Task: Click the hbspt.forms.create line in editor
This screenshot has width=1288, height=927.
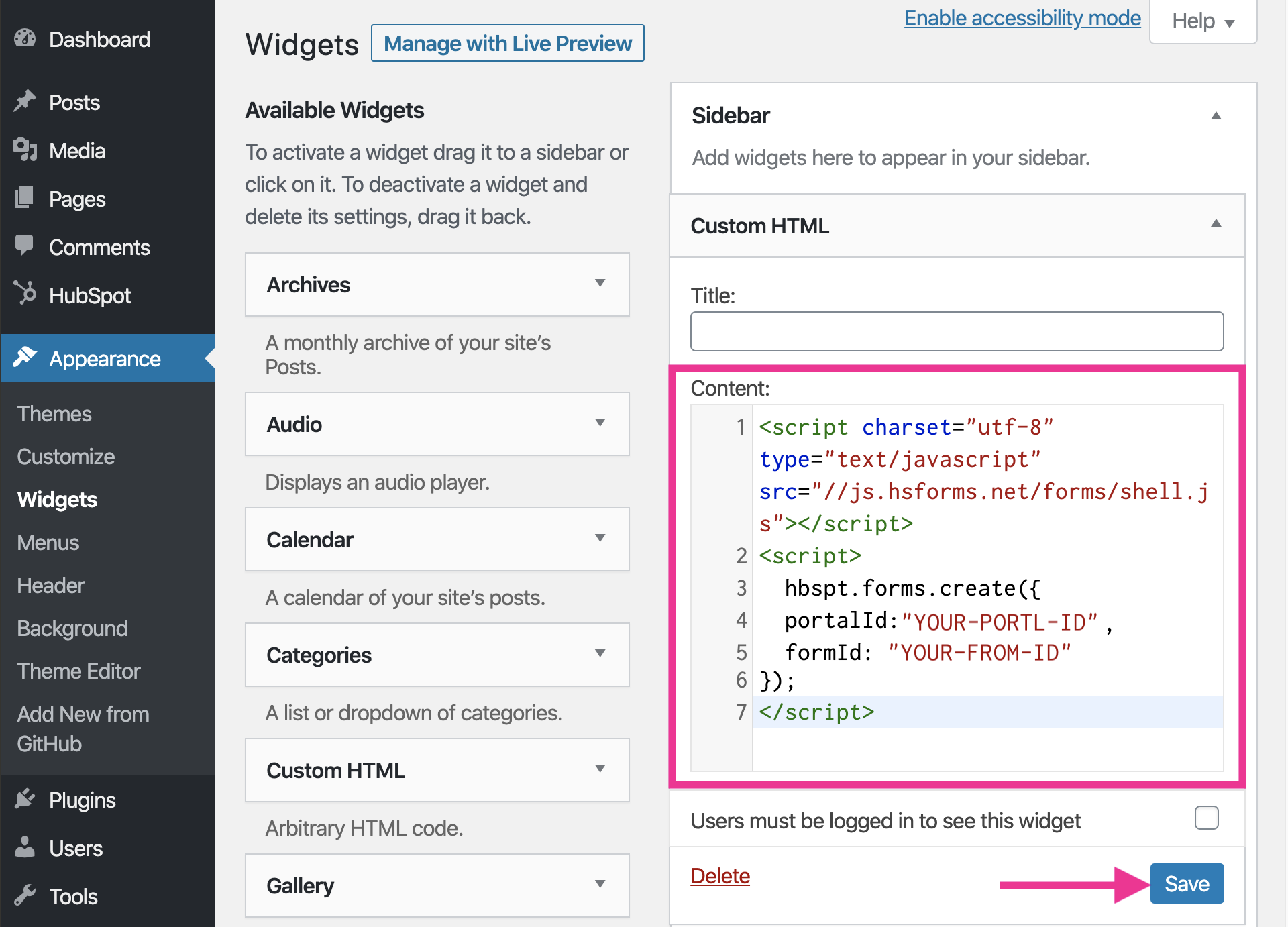Action: coord(912,588)
